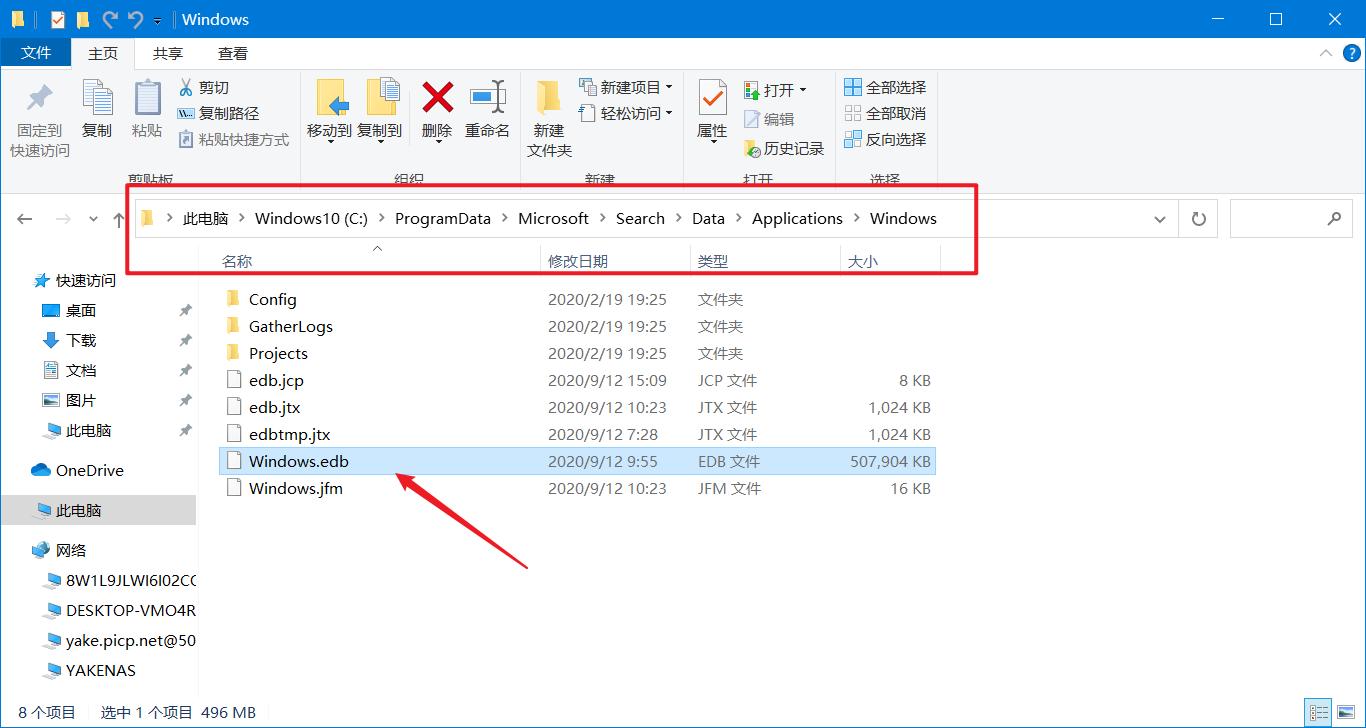Click the Cut (剪切) scissors icon
The width and height of the screenshot is (1366, 728).
186,88
